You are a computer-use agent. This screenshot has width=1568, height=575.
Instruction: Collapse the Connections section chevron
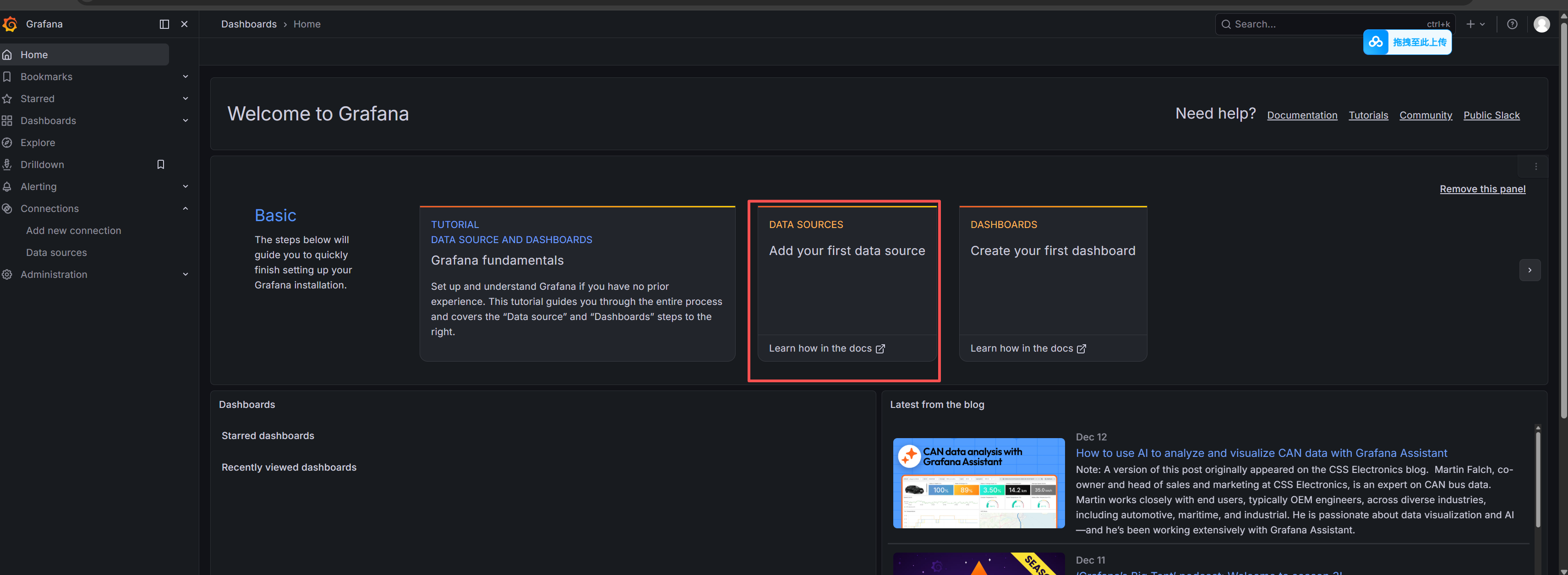click(185, 209)
